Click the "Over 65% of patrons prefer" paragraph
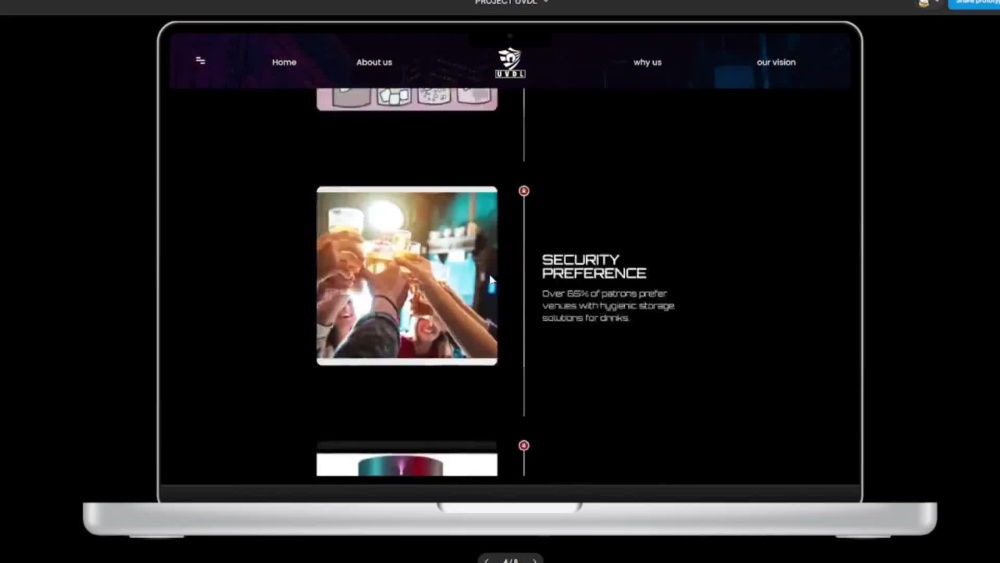1000x563 pixels. coord(608,305)
